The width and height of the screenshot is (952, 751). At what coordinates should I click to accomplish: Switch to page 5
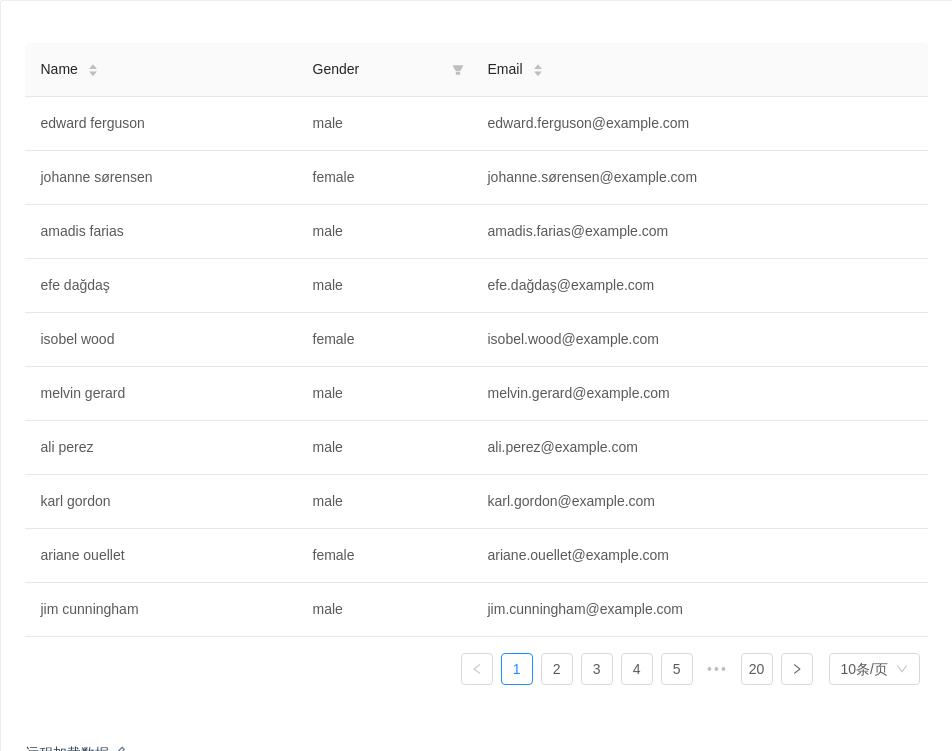(x=677, y=669)
